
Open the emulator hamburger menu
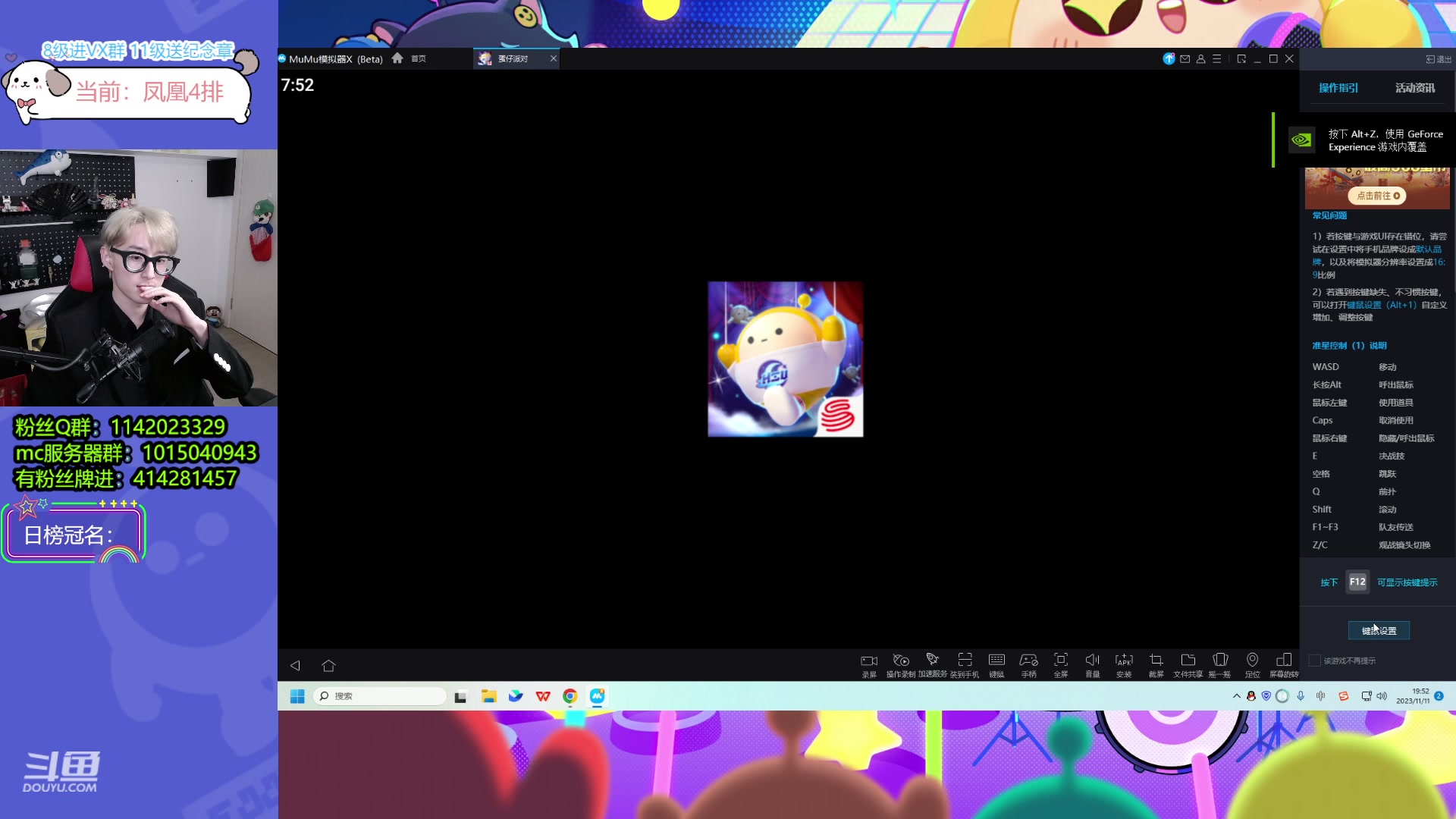[1216, 58]
